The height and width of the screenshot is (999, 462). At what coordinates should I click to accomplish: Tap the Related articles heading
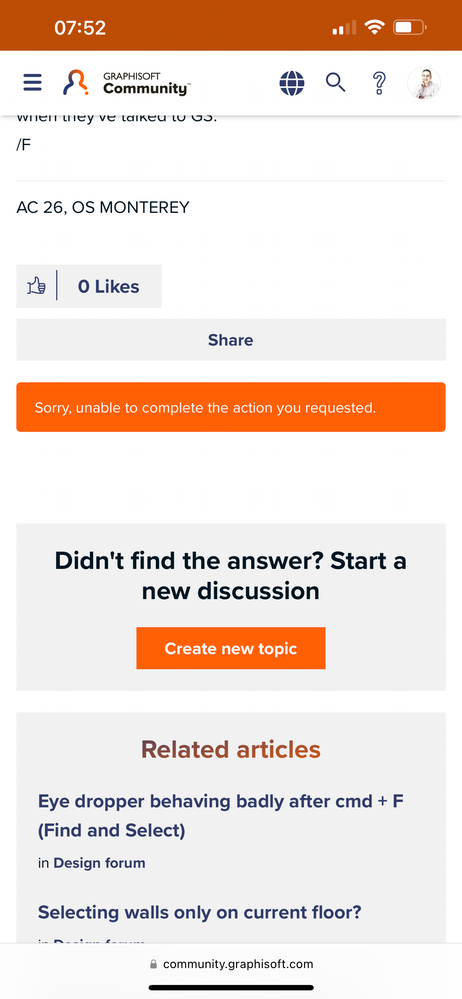pos(231,749)
